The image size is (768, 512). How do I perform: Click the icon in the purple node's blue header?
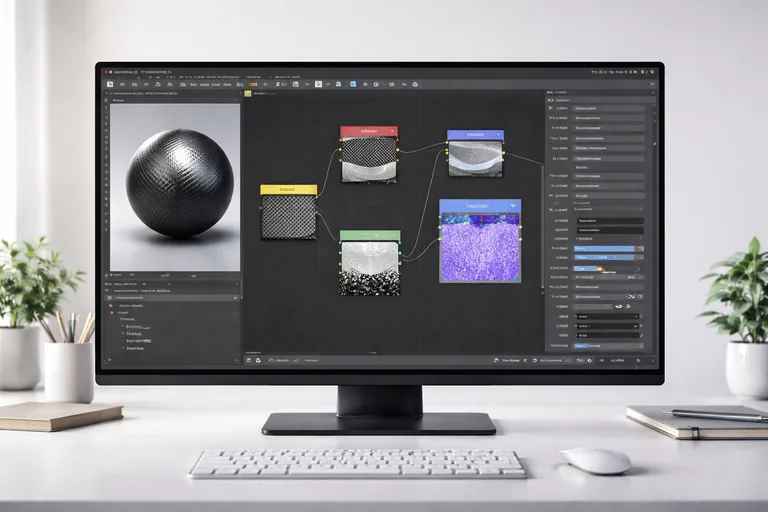click(x=513, y=206)
